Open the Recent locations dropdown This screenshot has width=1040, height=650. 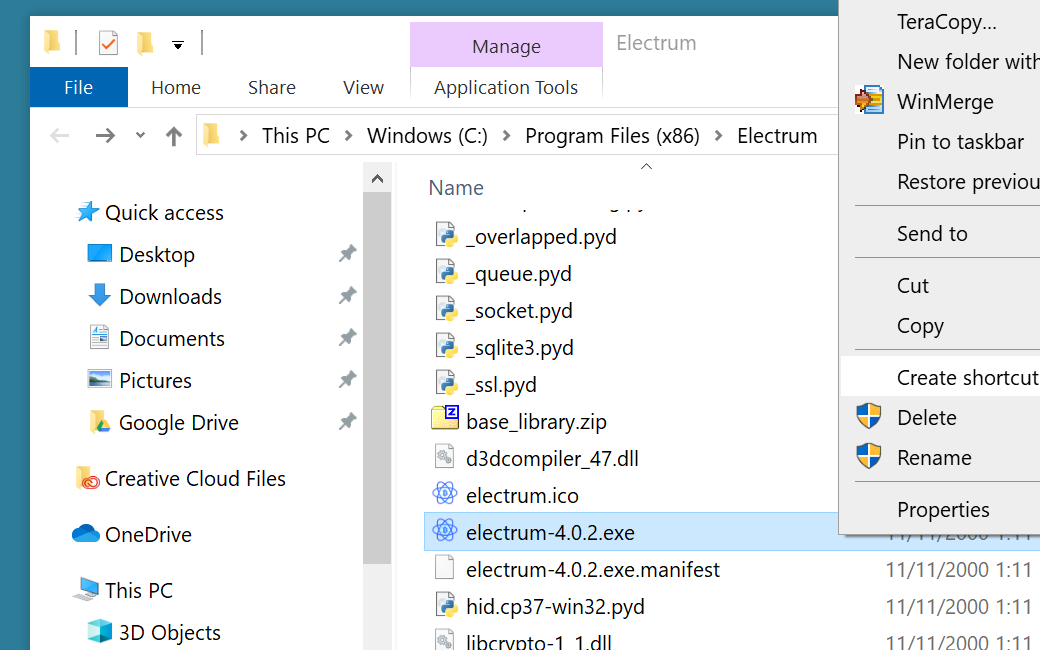(140, 135)
